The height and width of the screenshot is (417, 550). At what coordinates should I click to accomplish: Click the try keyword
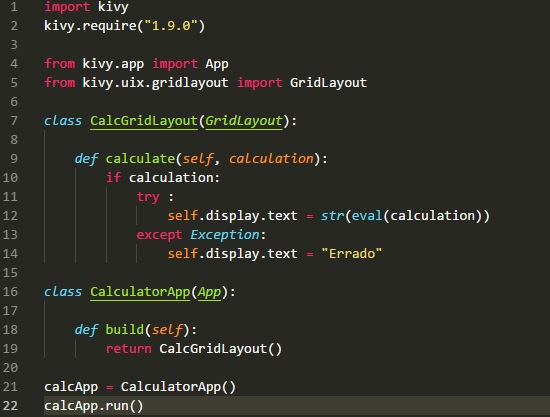click(148, 197)
